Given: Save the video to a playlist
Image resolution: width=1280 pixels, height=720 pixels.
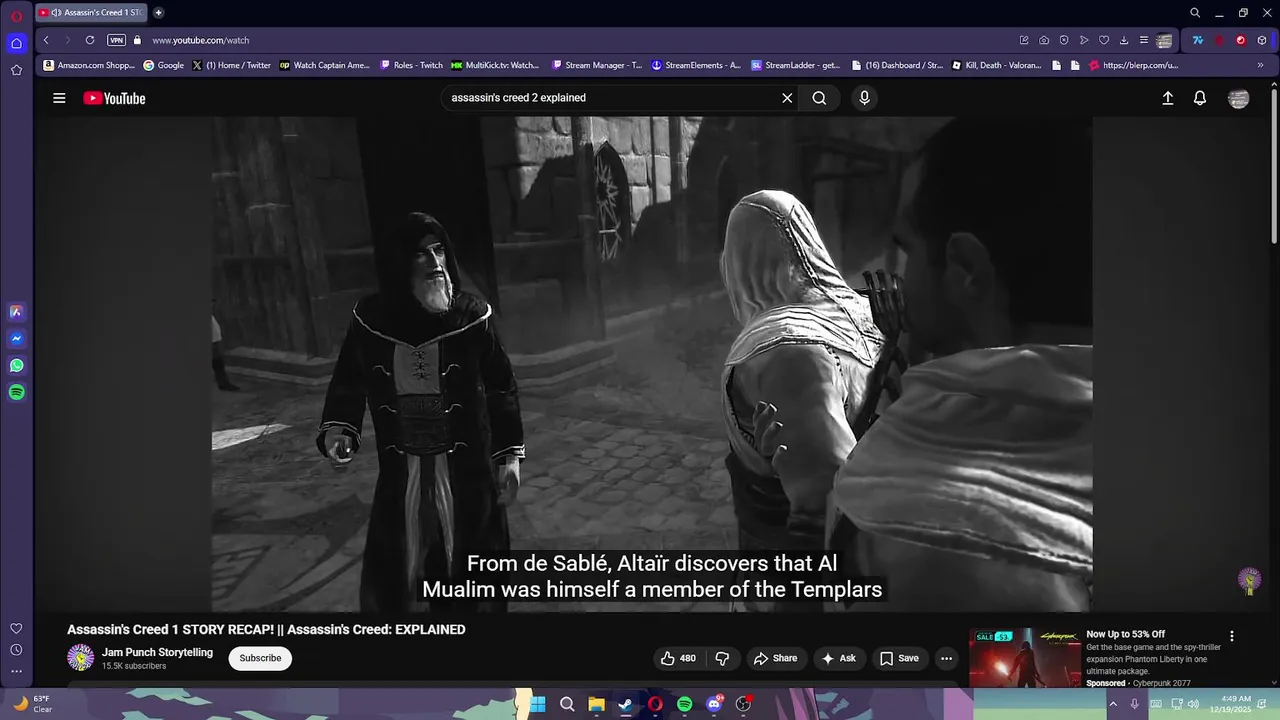Looking at the screenshot, I should (898, 658).
